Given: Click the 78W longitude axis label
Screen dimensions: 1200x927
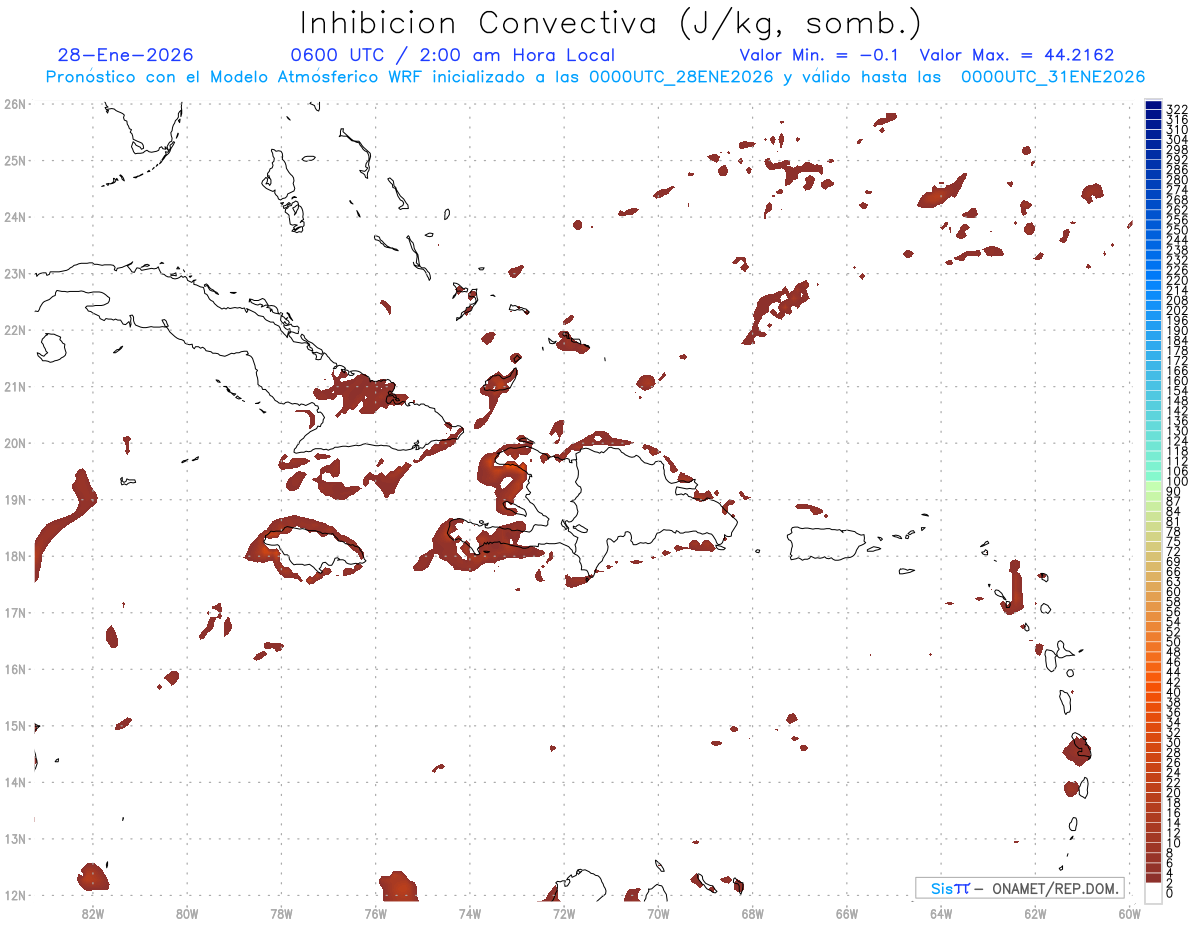Looking at the screenshot, I should point(281,913).
